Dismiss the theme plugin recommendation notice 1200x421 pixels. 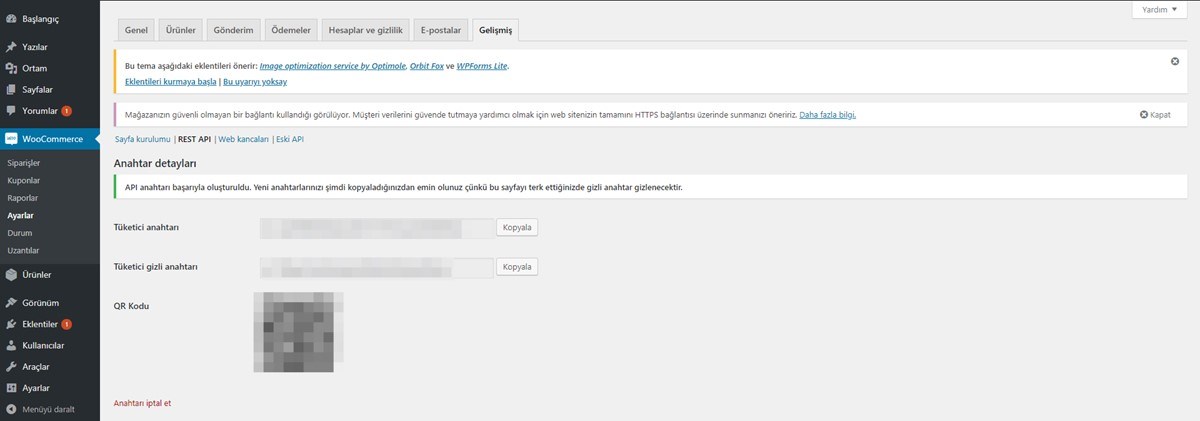1175,61
